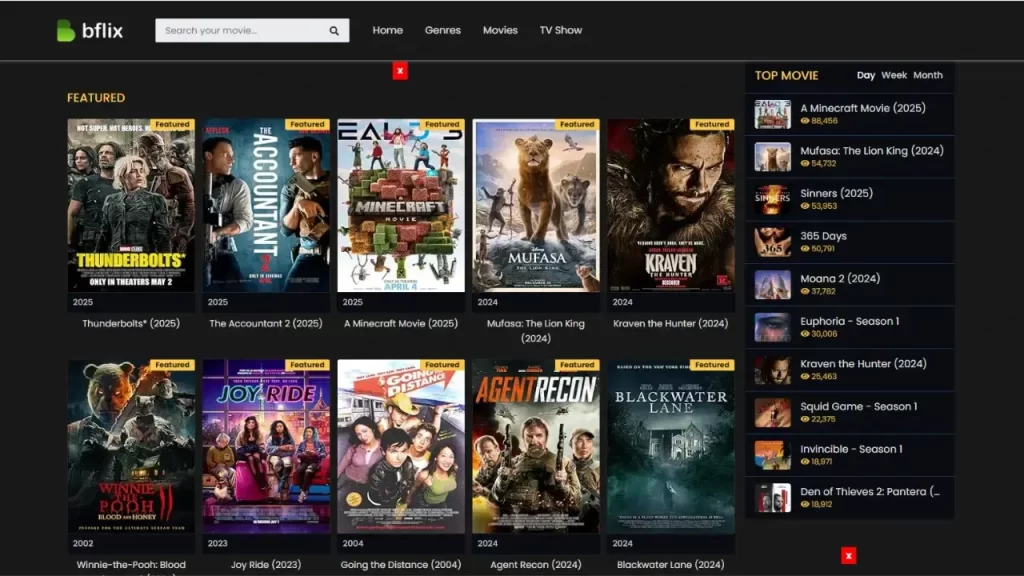Click the Squid Game small thumbnail
The width and height of the screenshot is (1024, 576).
[773, 413]
